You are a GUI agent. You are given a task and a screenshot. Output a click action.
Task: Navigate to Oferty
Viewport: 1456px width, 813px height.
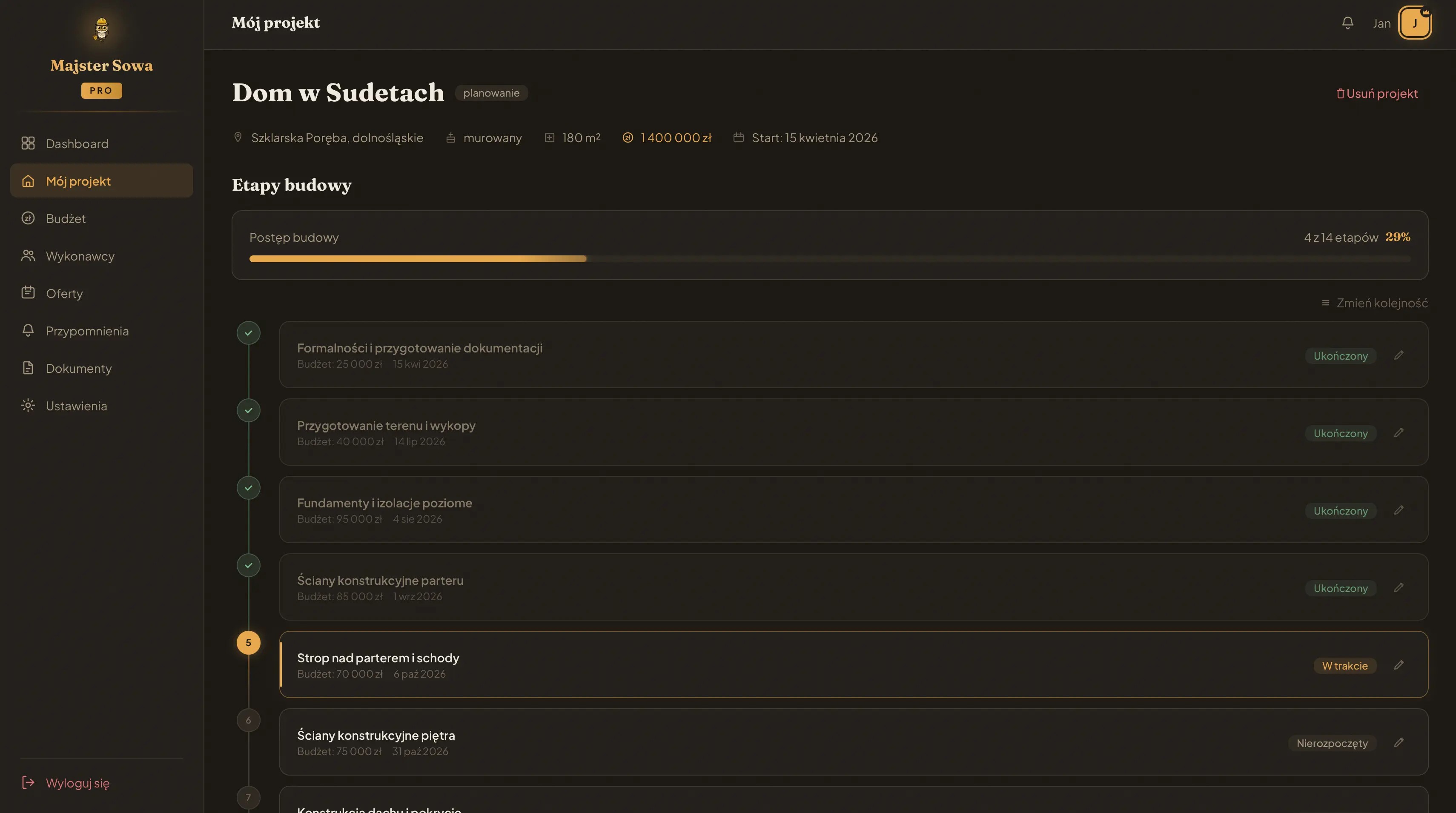(102, 293)
